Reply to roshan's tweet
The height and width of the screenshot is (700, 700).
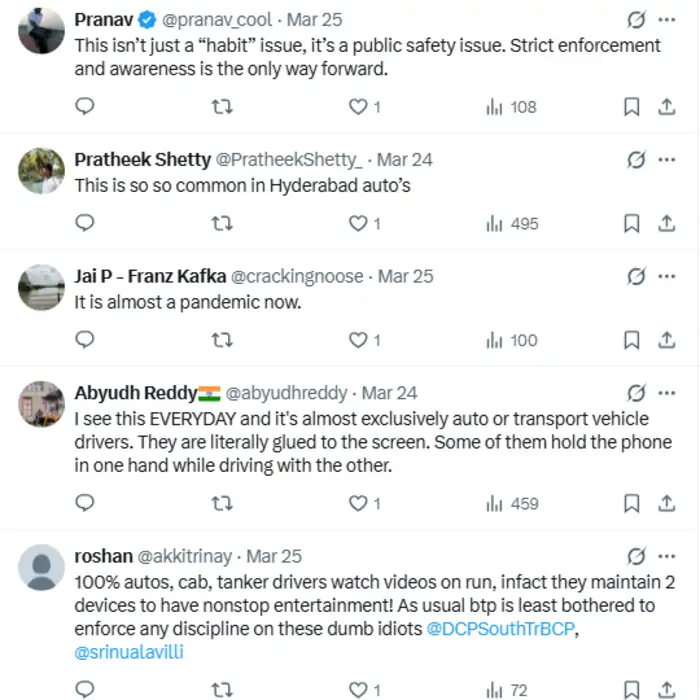[x=85, y=689]
